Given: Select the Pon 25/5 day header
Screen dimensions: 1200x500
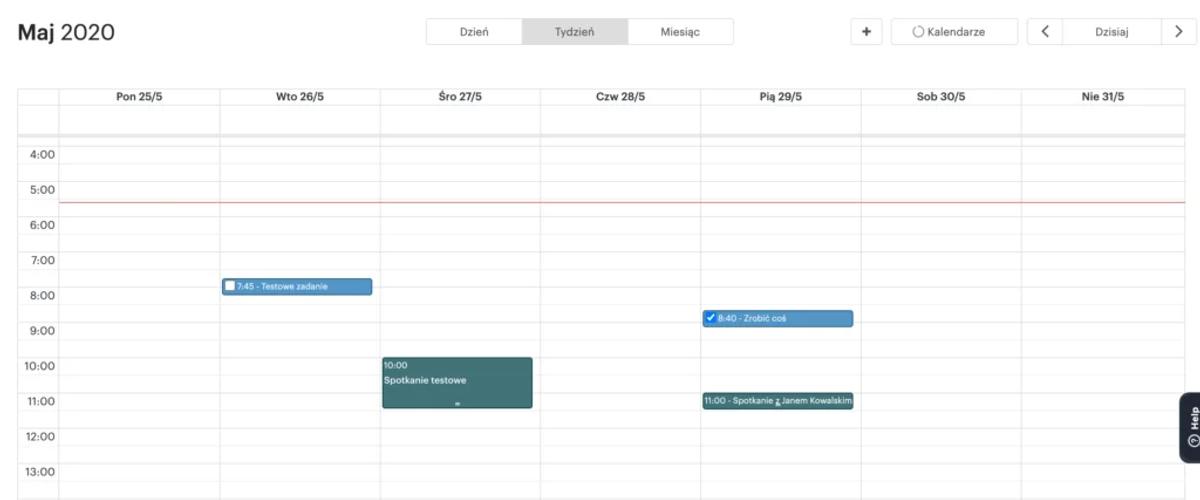Looking at the screenshot, I should [x=139, y=97].
